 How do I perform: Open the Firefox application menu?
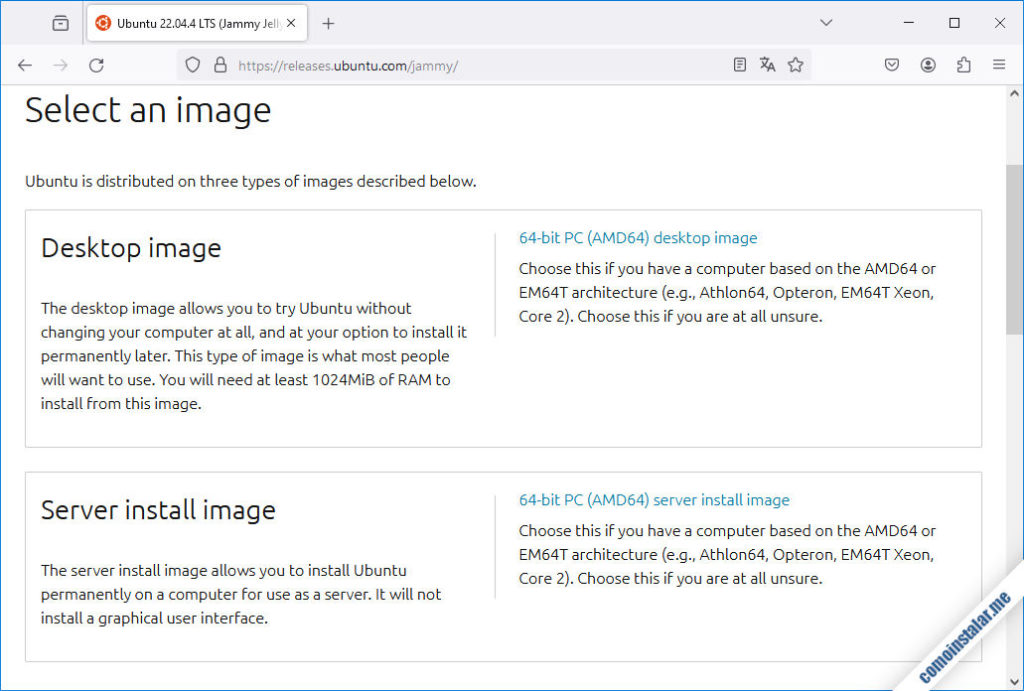point(998,64)
